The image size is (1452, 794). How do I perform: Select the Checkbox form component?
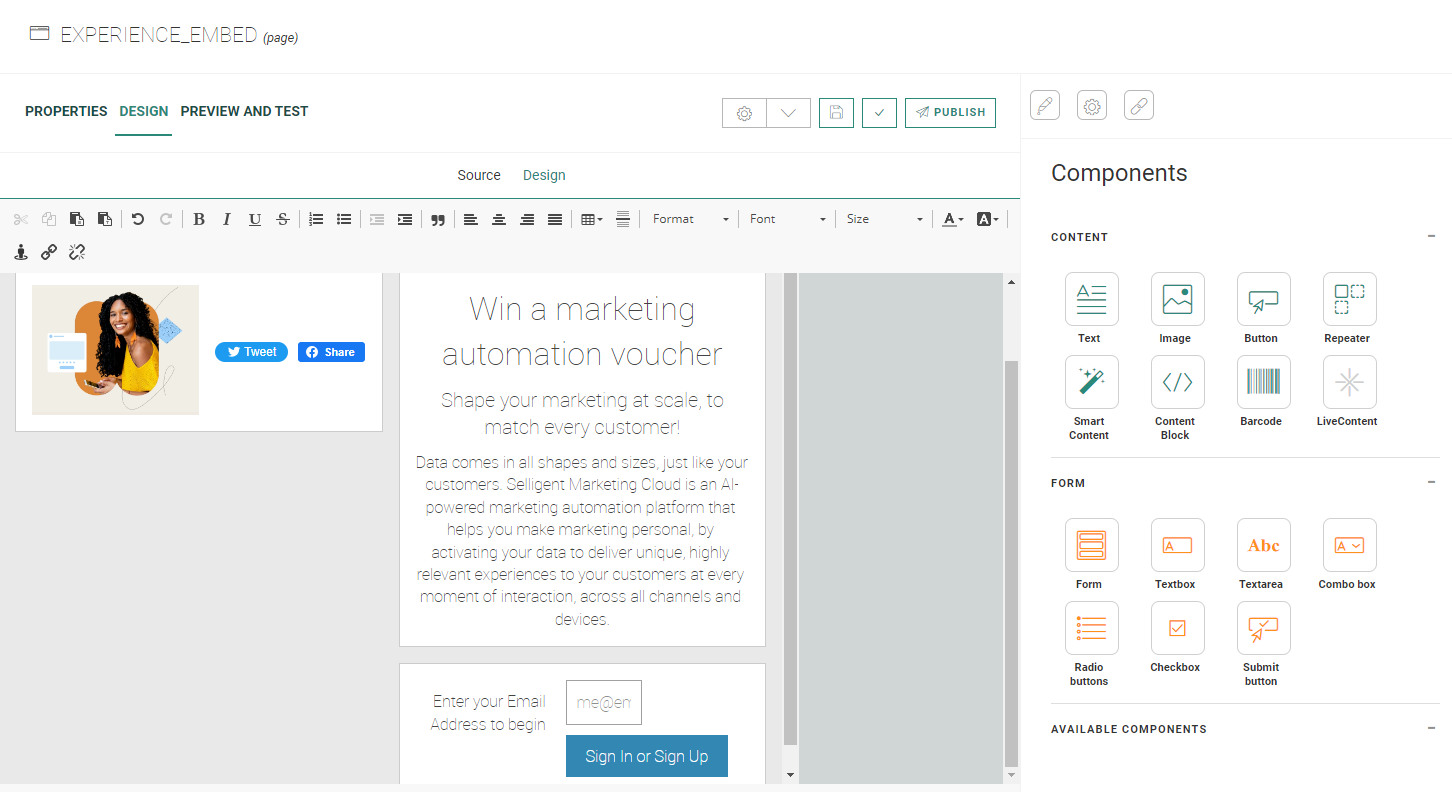point(1177,628)
